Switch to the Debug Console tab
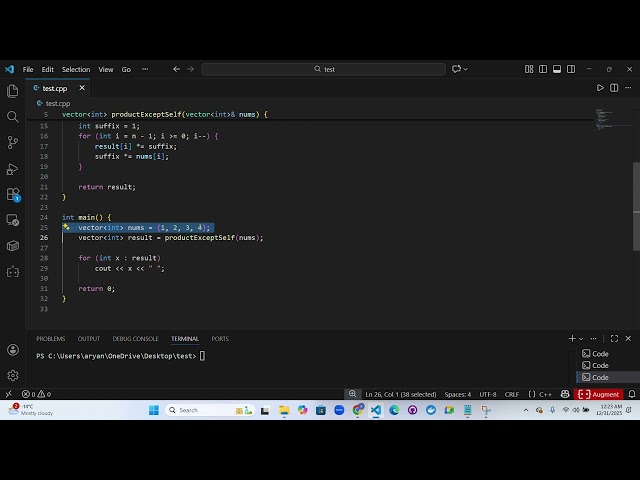This screenshot has width=640, height=480. click(135, 339)
